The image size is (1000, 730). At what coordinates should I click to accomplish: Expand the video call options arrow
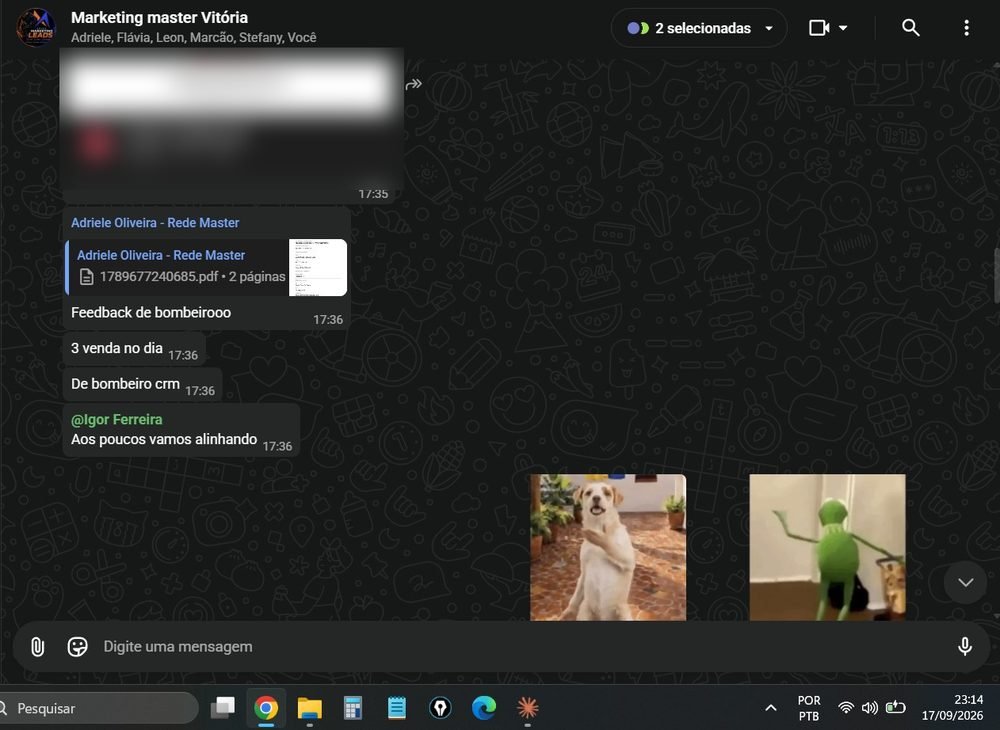pos(843,28)
